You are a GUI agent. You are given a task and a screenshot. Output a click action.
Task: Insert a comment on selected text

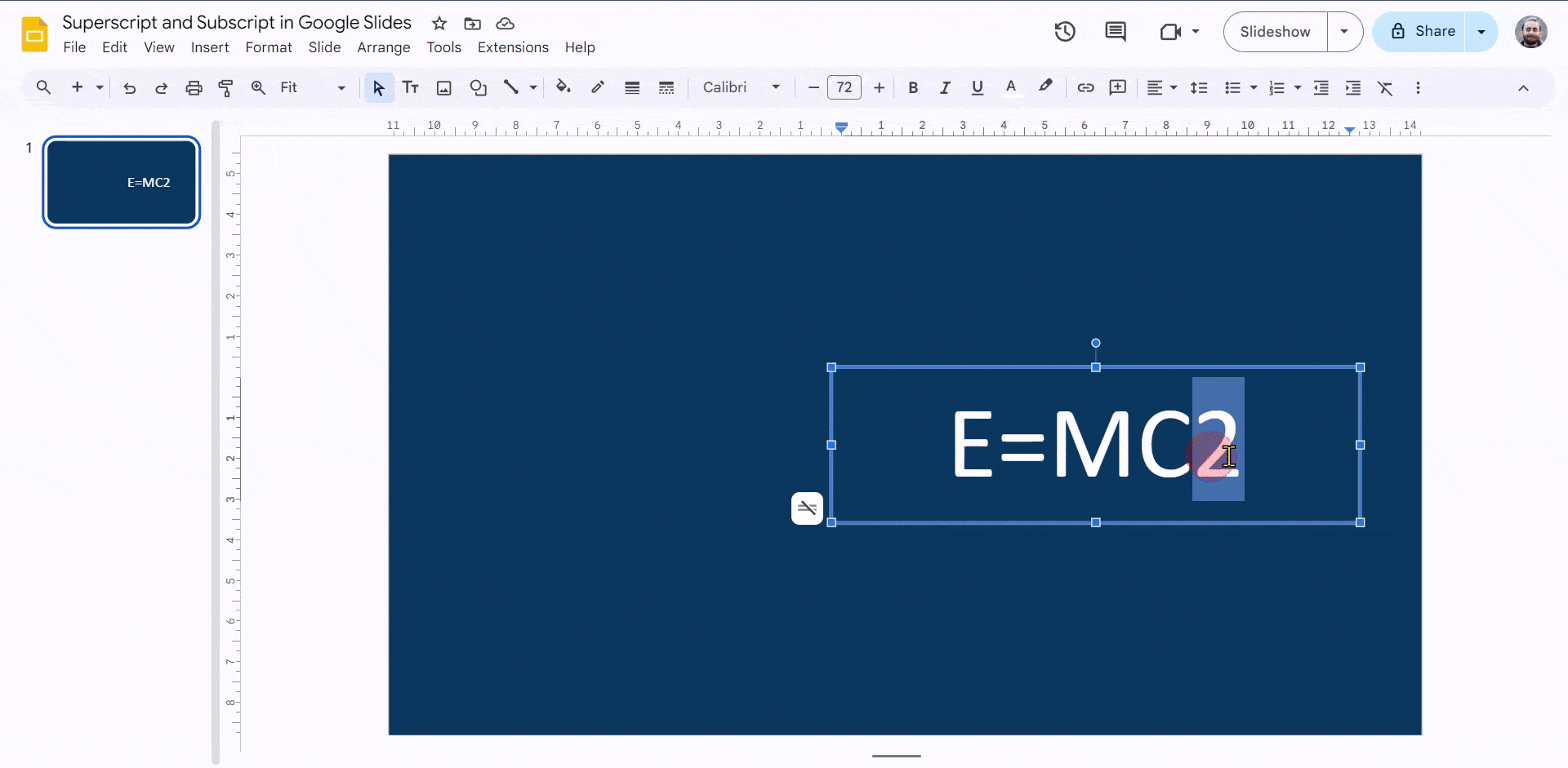[x=1117, y=87]
